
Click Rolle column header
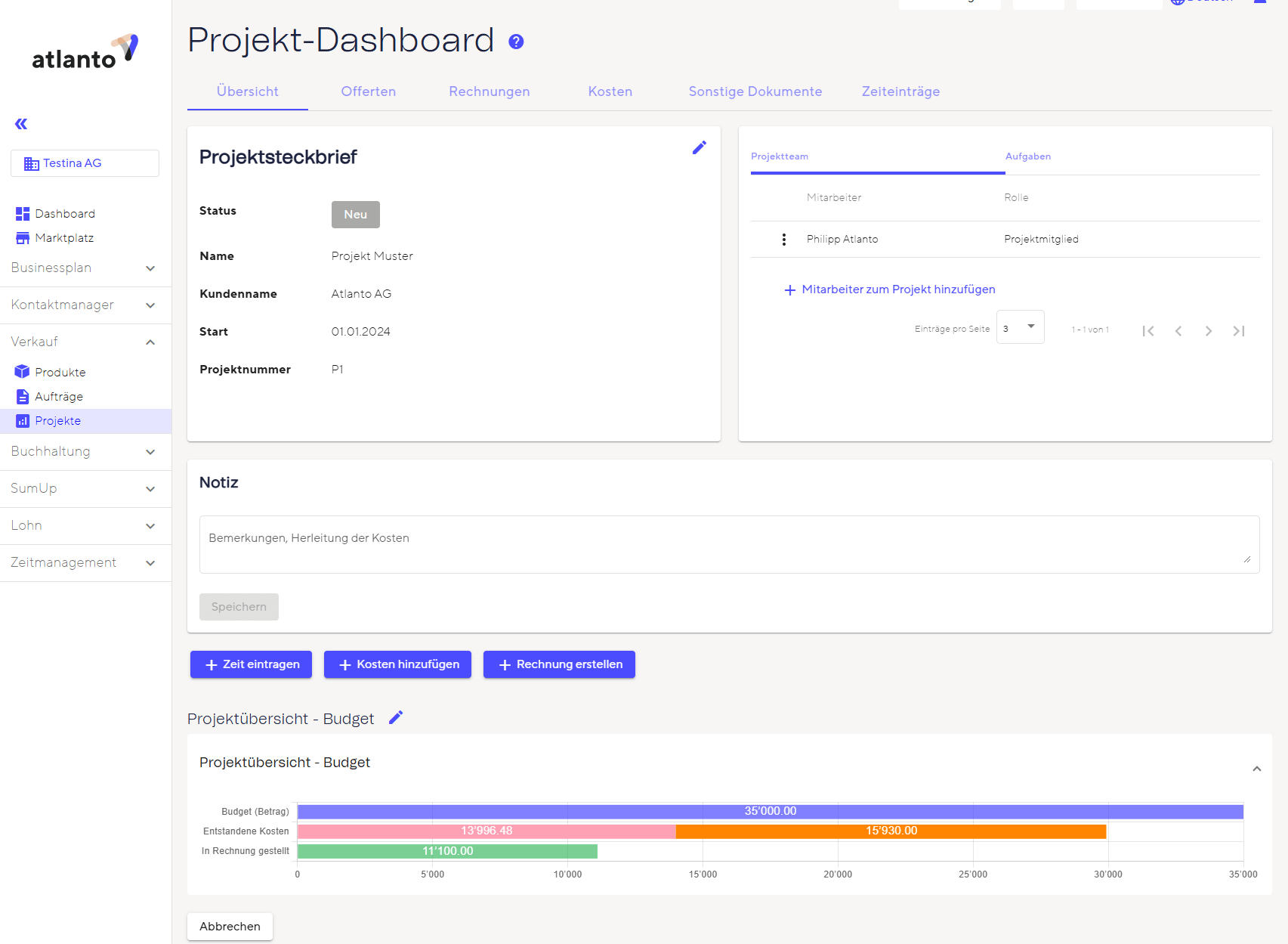point(1016,198)
